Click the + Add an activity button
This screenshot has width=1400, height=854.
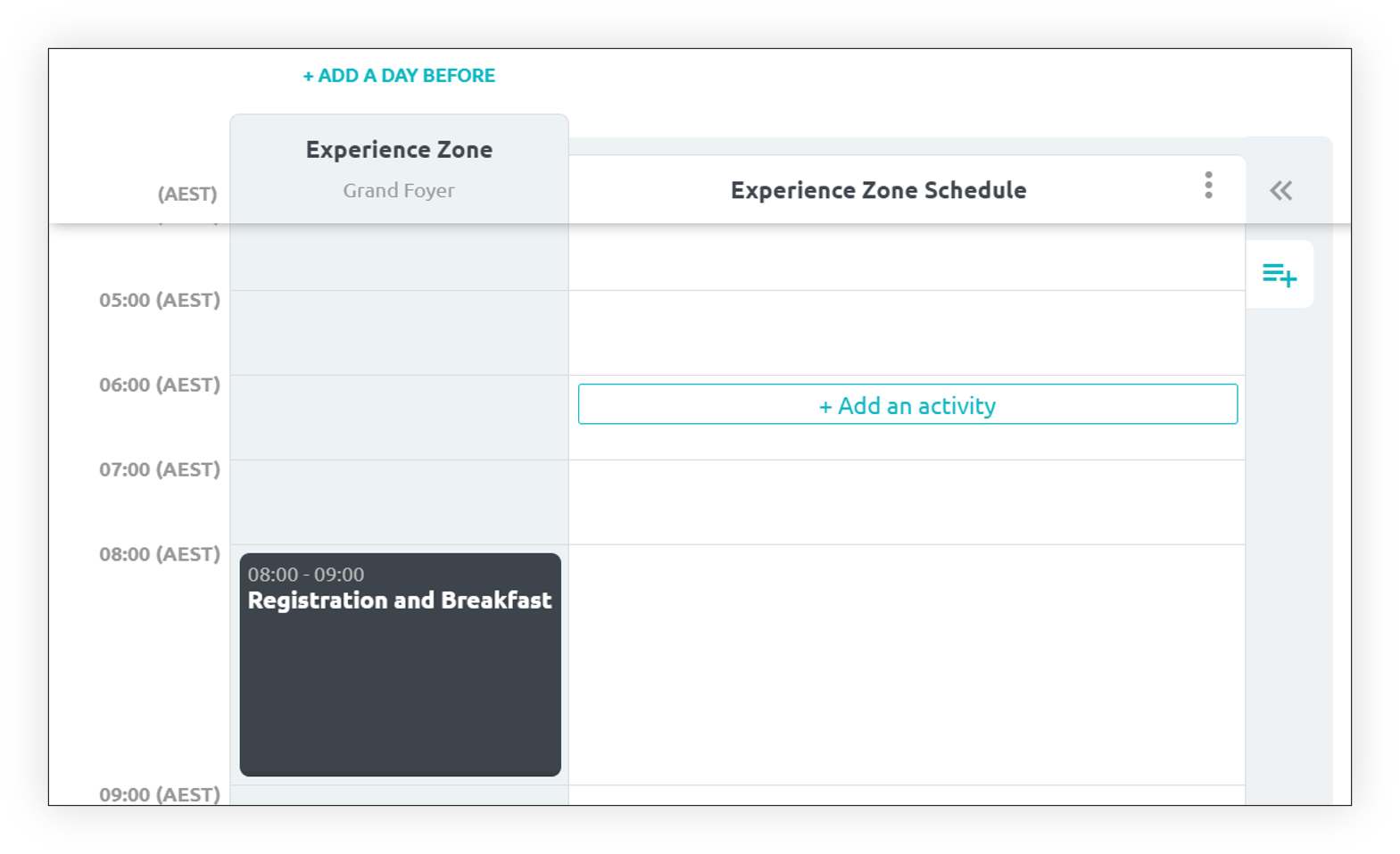point(907,404)
